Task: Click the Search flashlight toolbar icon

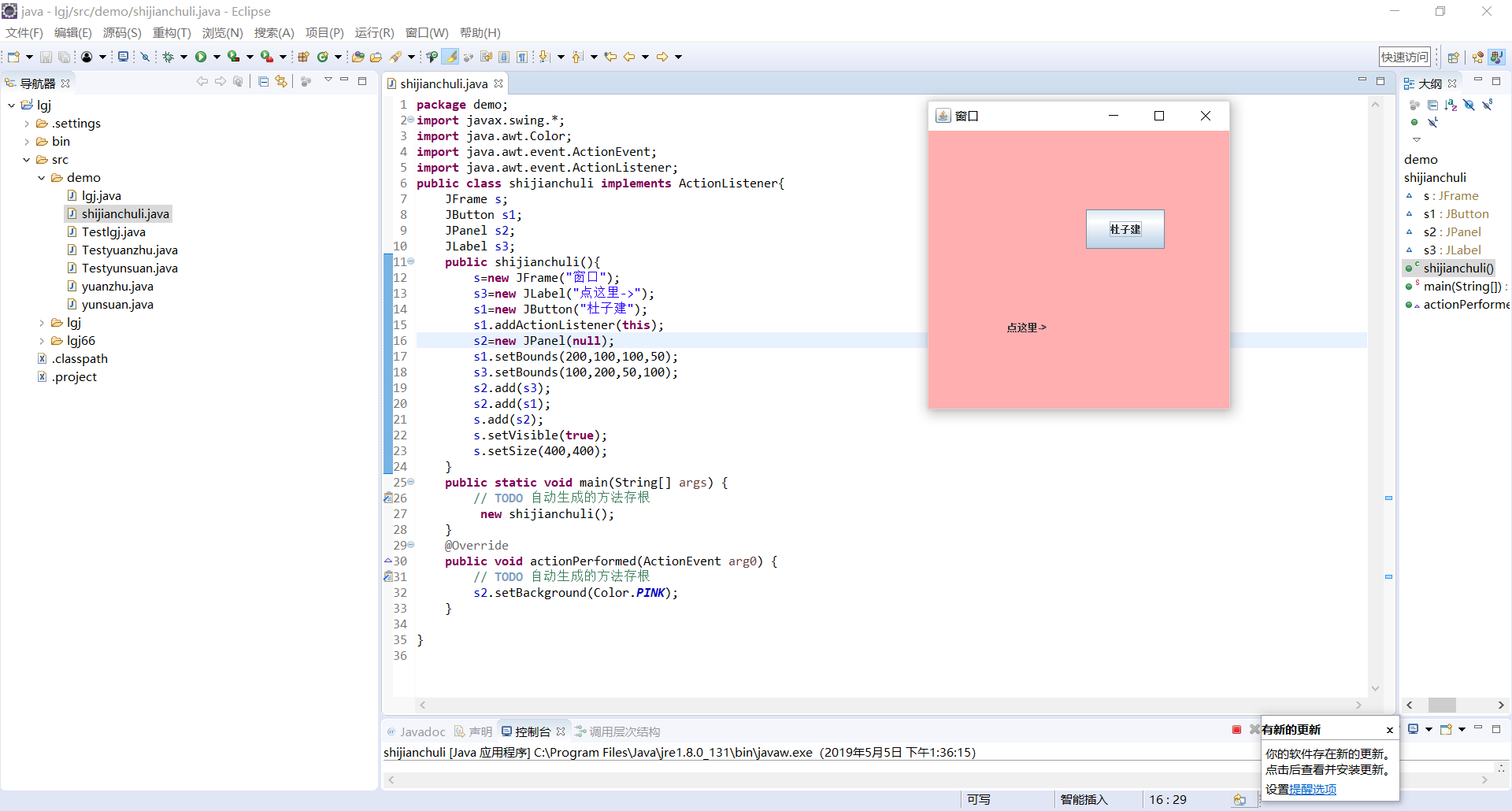Action: coord(395,57)
